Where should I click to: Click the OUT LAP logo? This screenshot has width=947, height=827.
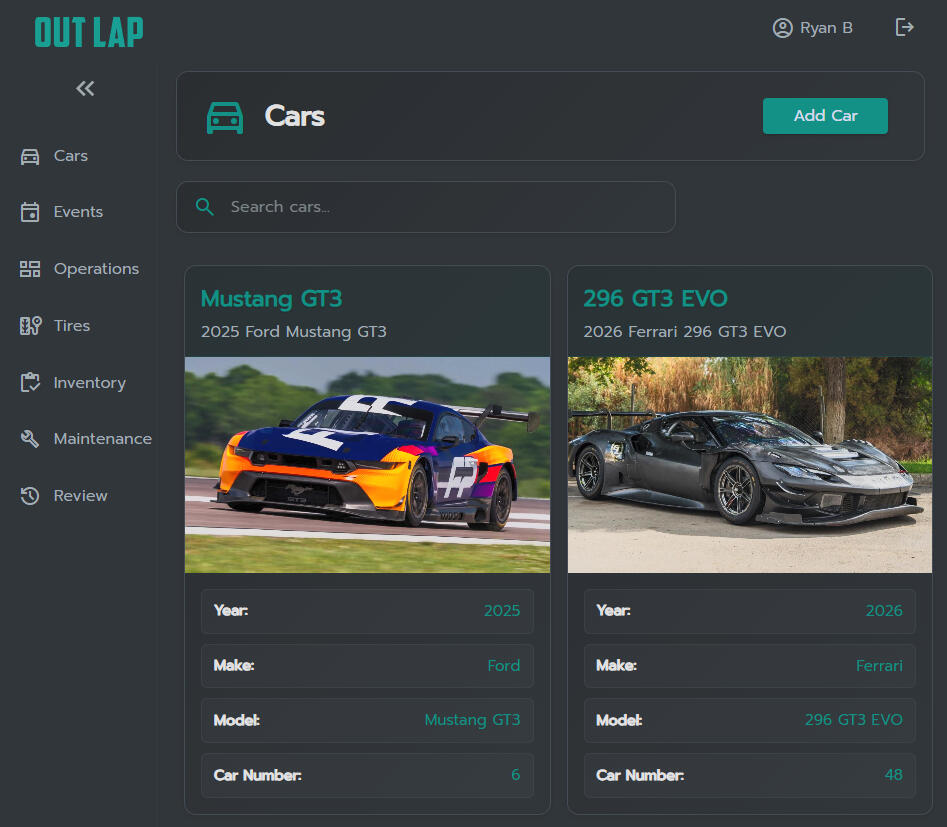(89, 32)
